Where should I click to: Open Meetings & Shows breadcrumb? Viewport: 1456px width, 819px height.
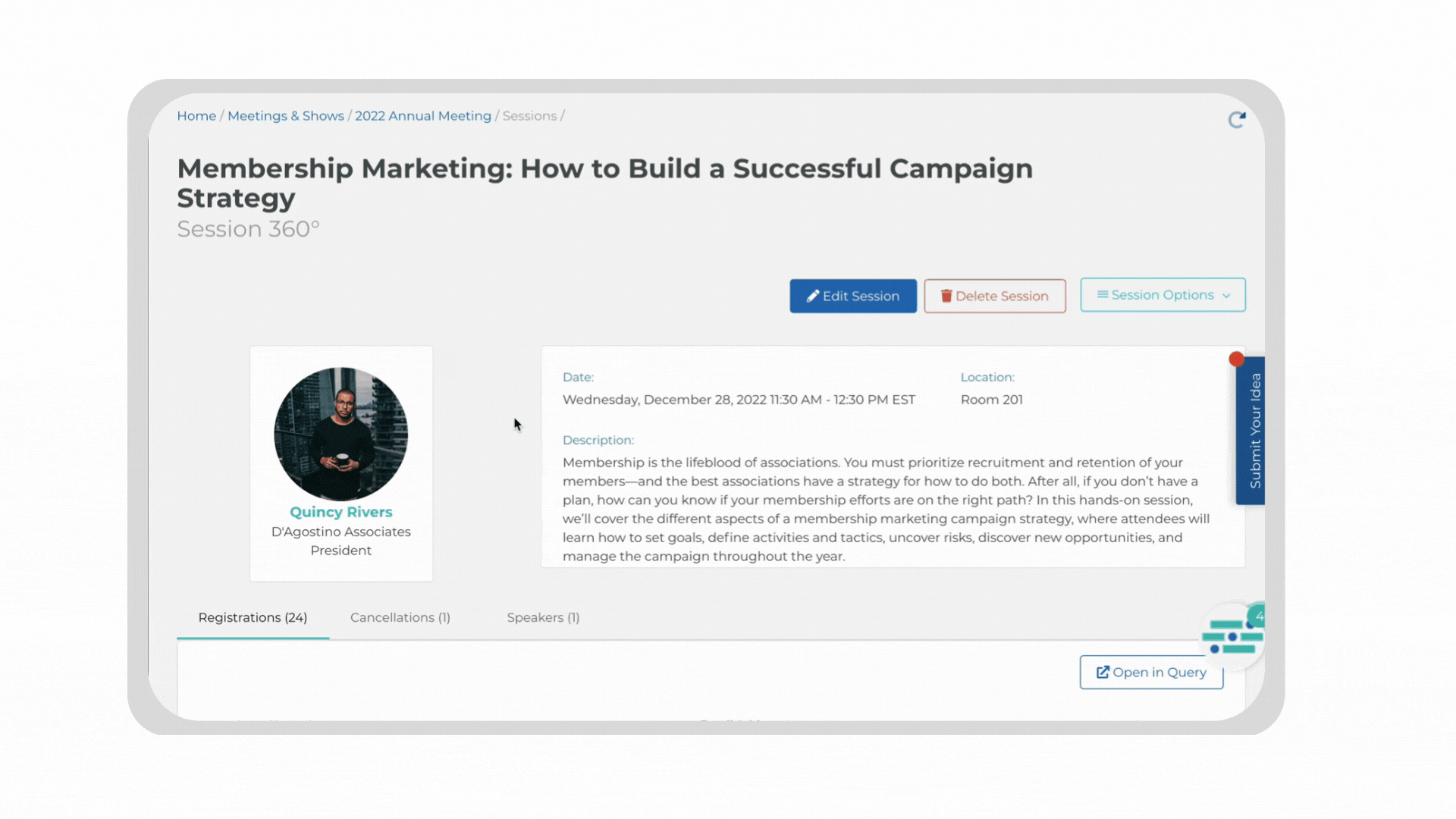coord(286,116)
